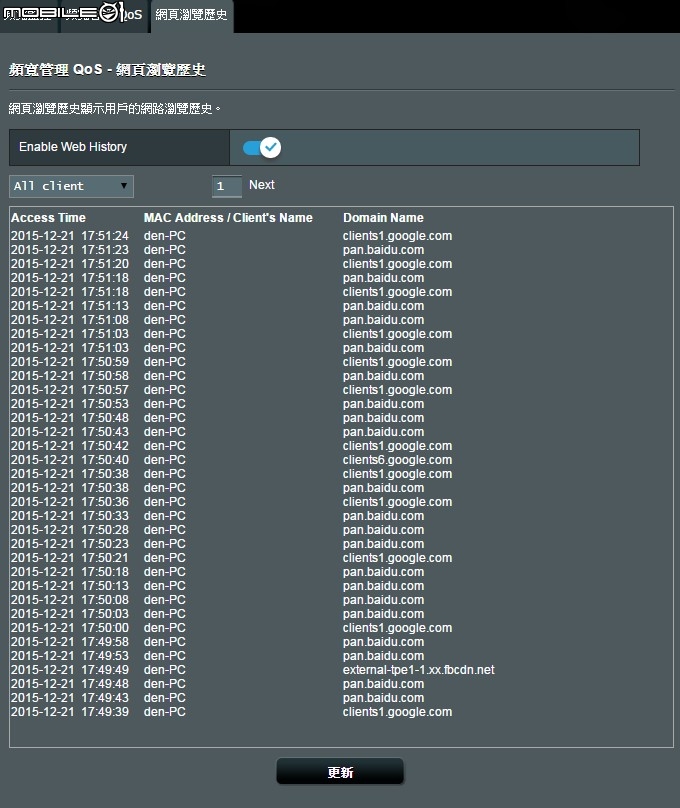Click the Domain Name column header
680x808 pixels.
pos(383,218)
